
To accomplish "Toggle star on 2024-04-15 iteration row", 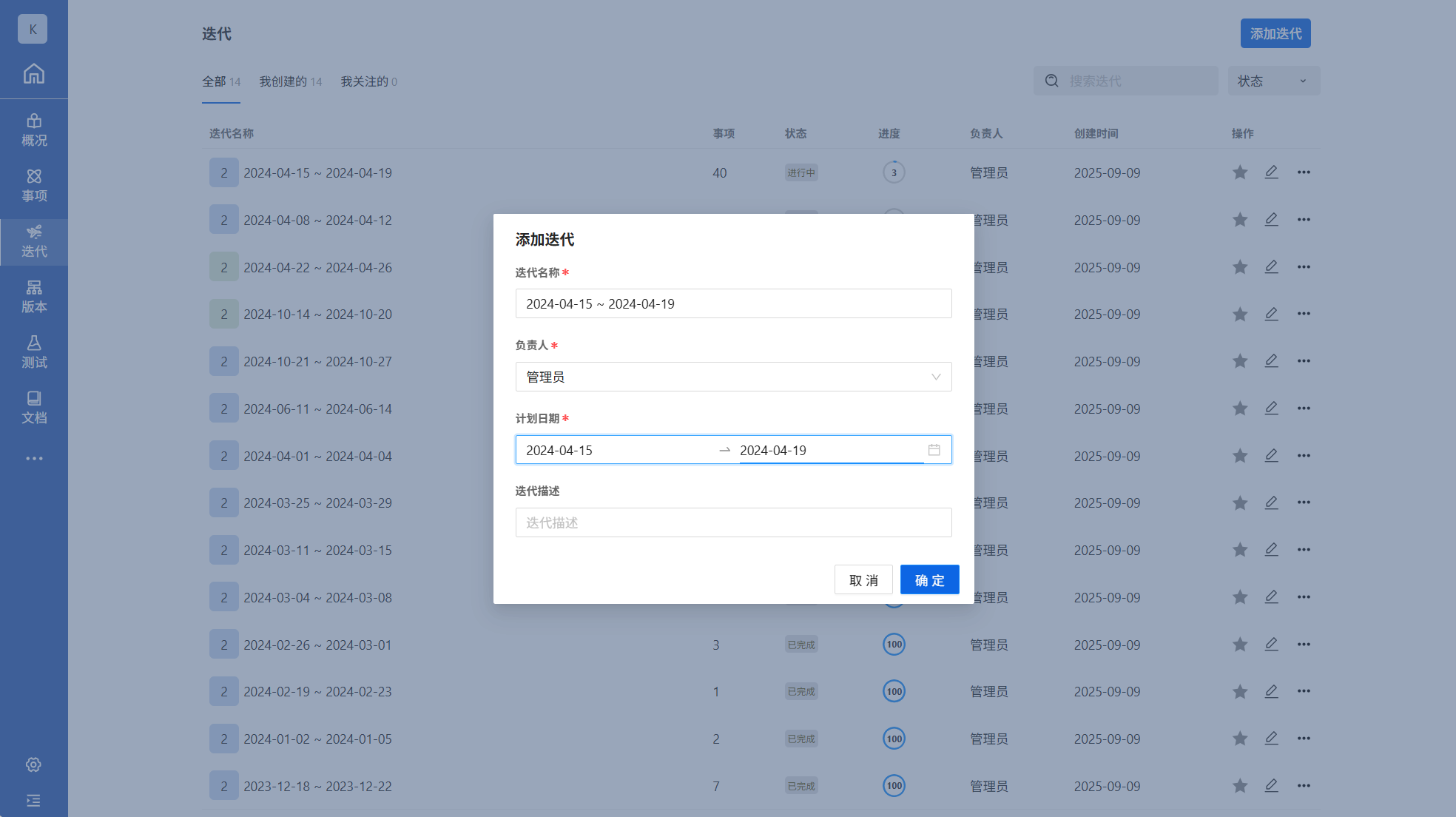I will coord(1240,172).
